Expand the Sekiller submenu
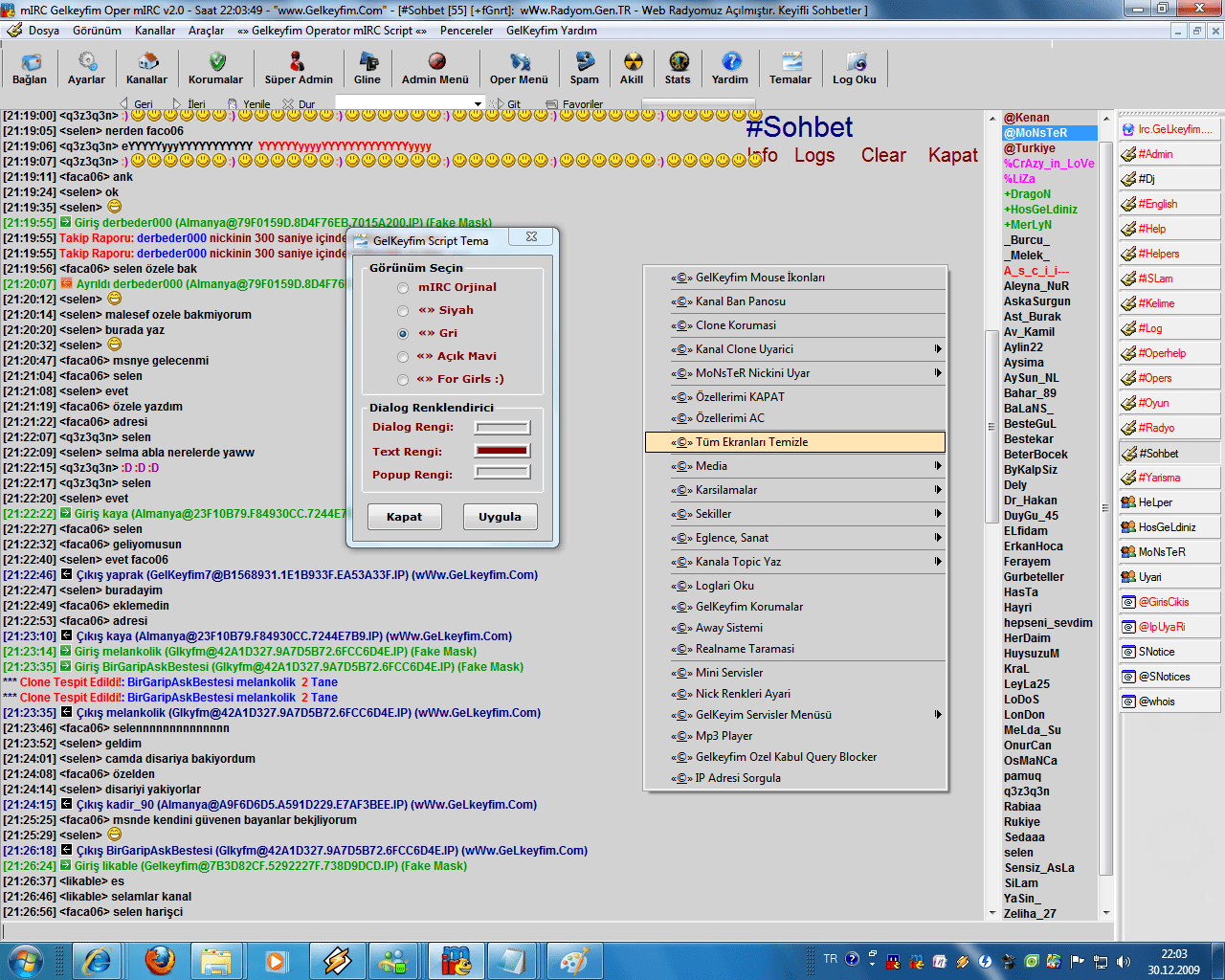Image resolution: width=1225 pixels, height=980 pixels. (795, 514)
